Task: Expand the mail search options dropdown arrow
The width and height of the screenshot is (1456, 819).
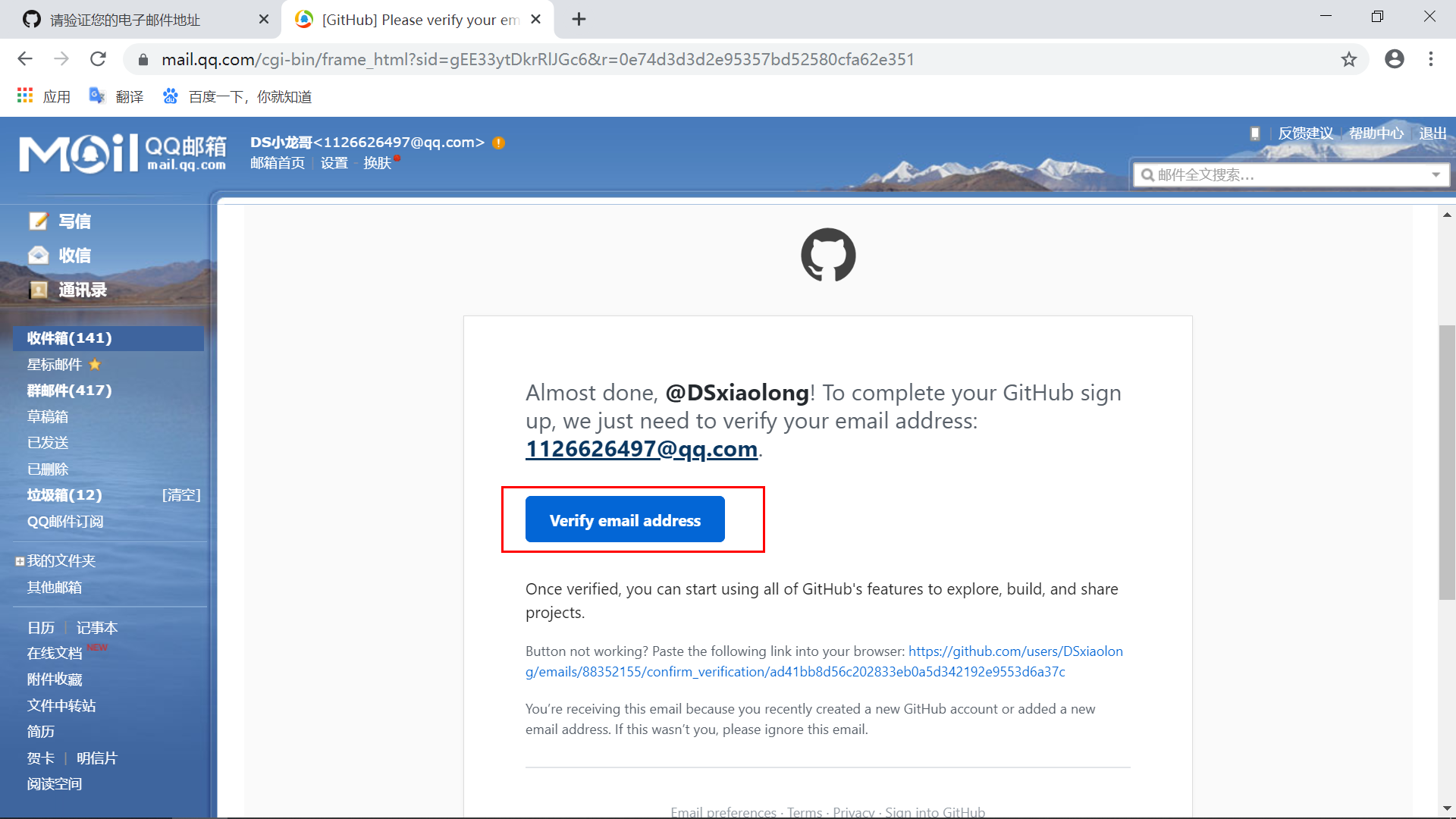Action: point(1436,175)
